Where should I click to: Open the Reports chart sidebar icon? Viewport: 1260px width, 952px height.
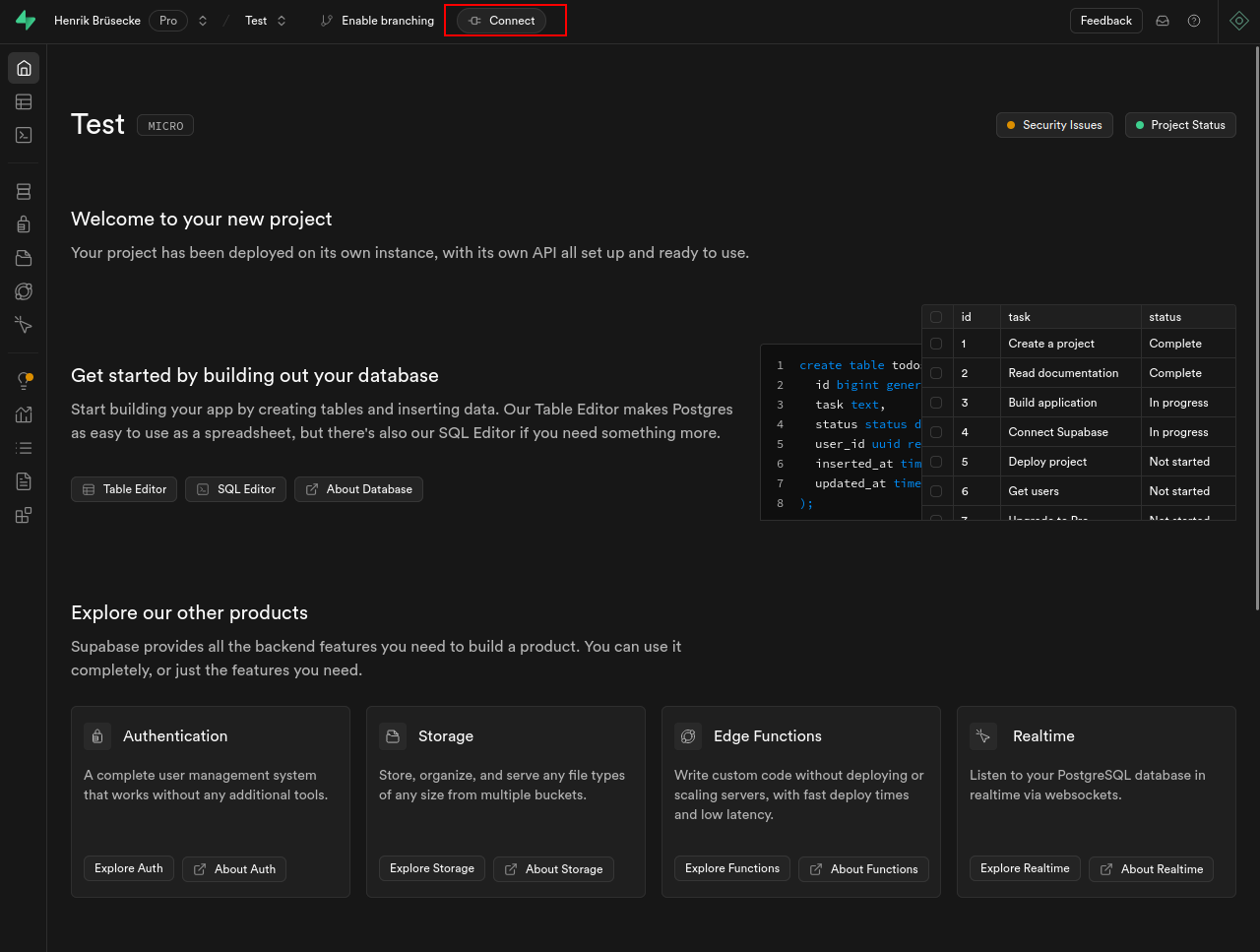(x=24, y=414)
